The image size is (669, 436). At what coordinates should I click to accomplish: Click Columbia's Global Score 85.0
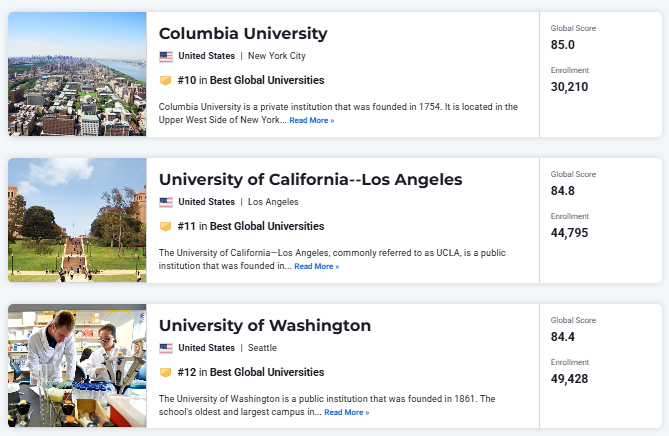click(563, 45)
